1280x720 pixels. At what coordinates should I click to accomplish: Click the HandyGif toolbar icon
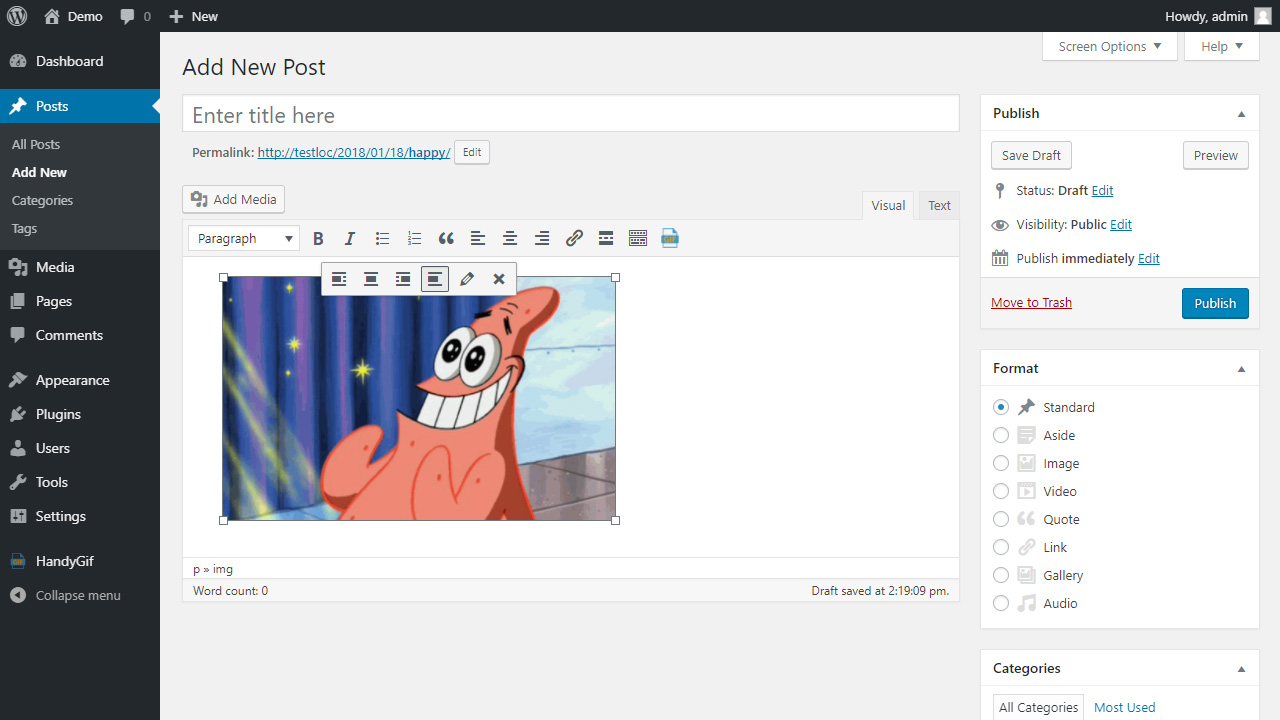[x=670, y=238]
